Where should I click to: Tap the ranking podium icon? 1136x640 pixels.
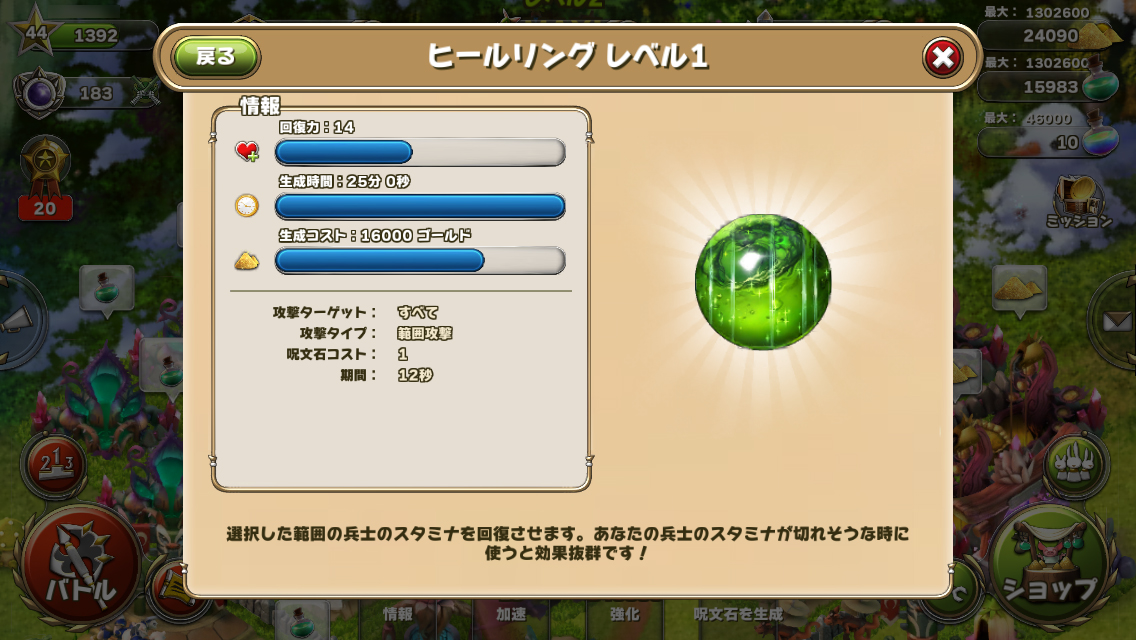pos(56,465)
